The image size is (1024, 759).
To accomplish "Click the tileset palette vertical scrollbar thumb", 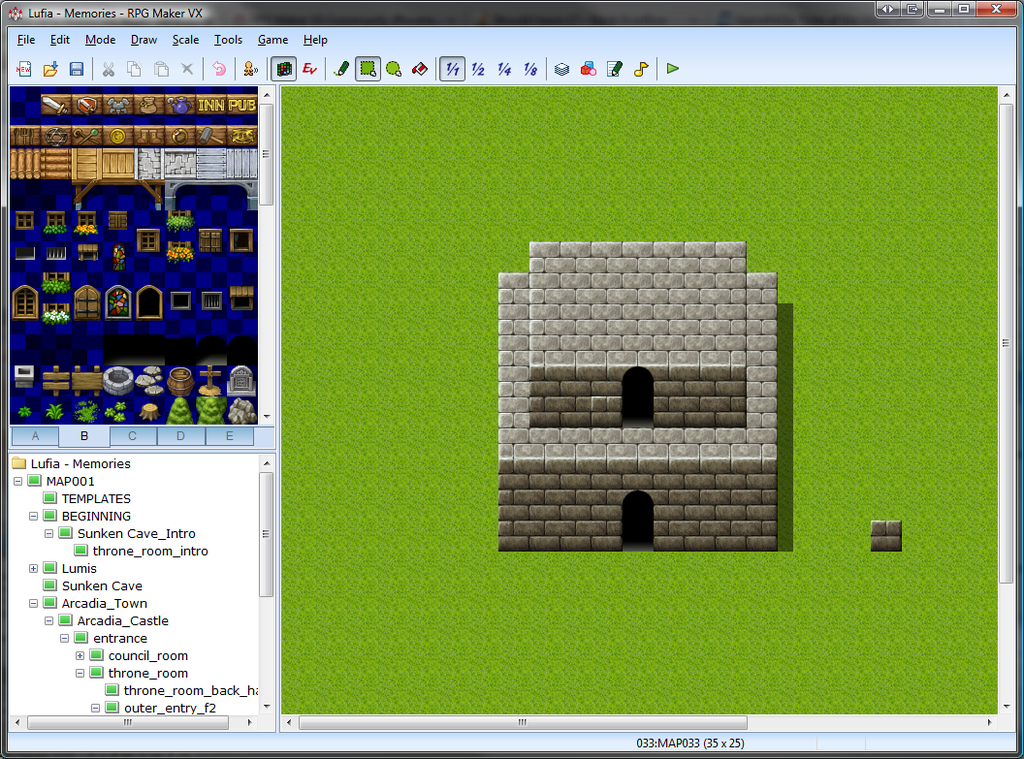I will pos(266,155).
